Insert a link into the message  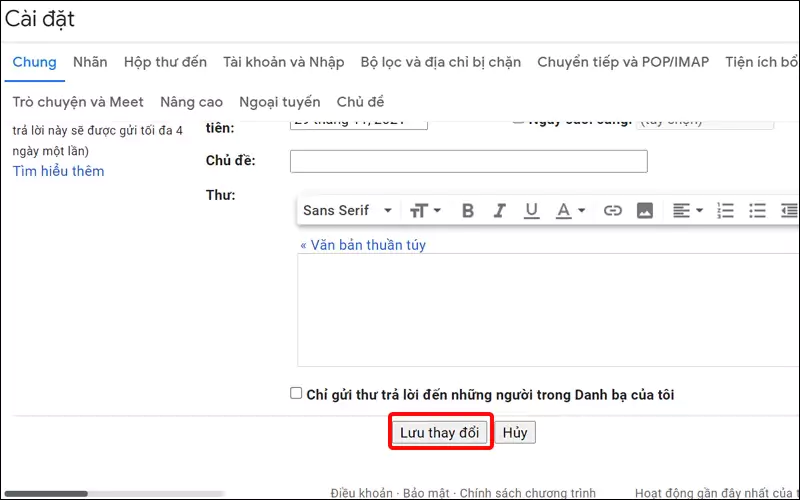(x=612, y=210)
